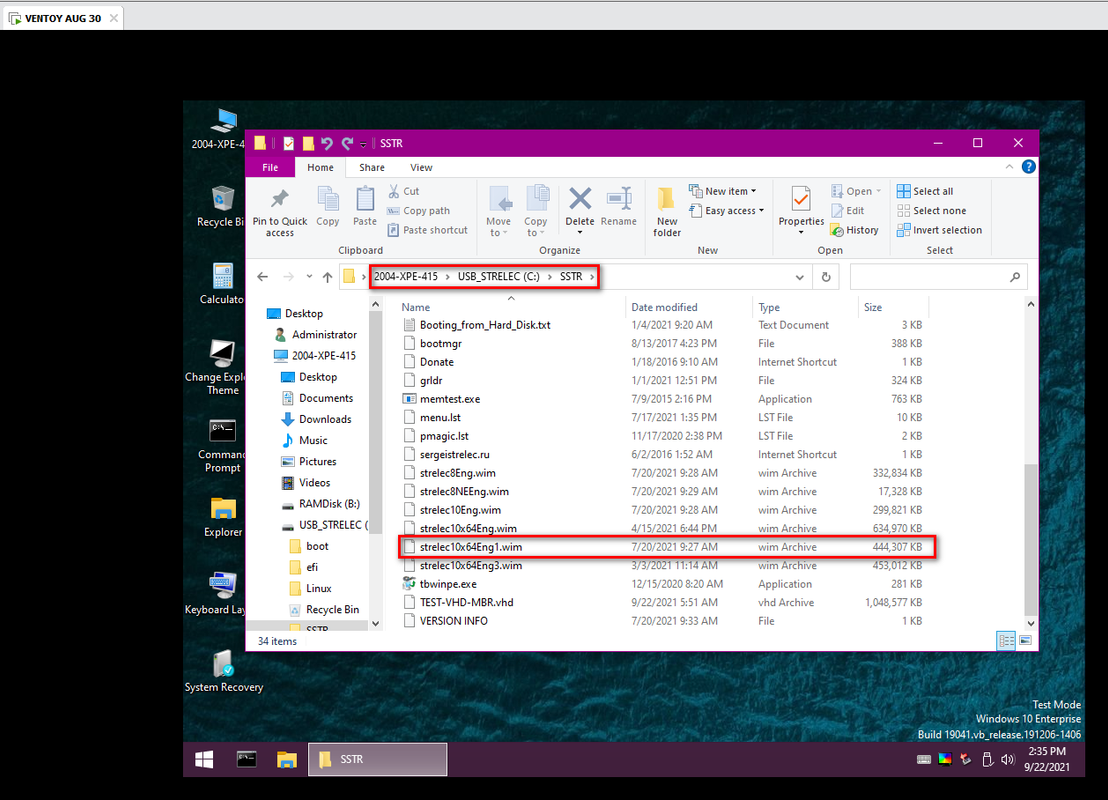Open Properties checkmark icon
Viewport: 1108px width, 800px height.
[801, 200]
